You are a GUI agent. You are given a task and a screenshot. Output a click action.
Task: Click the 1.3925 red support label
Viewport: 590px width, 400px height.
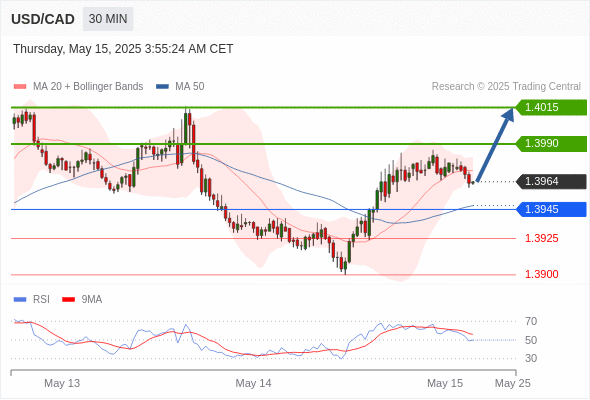(541, 238)
